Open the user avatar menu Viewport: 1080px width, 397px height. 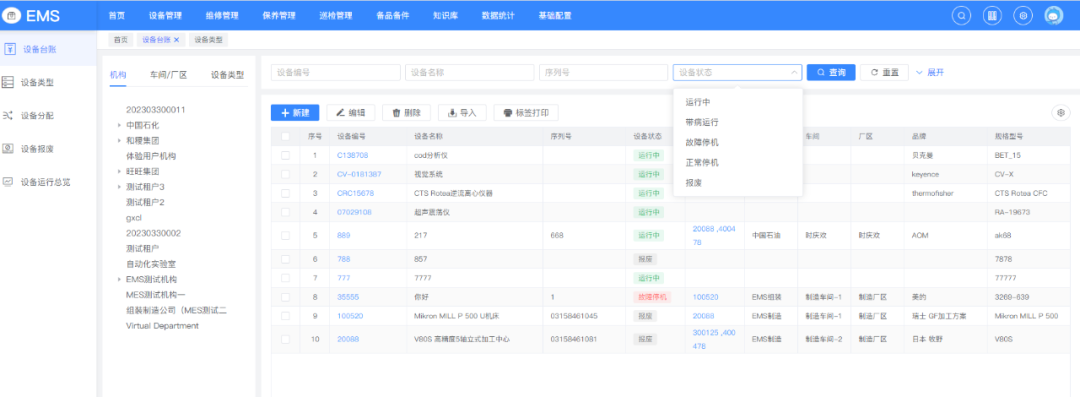coord(1055,15)
